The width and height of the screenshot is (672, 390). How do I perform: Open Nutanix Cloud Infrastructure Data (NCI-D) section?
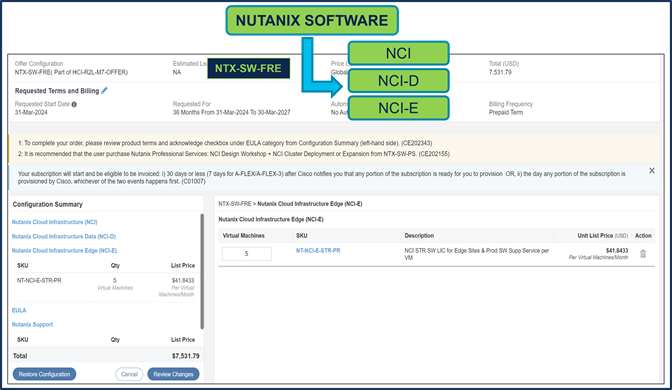64,236
